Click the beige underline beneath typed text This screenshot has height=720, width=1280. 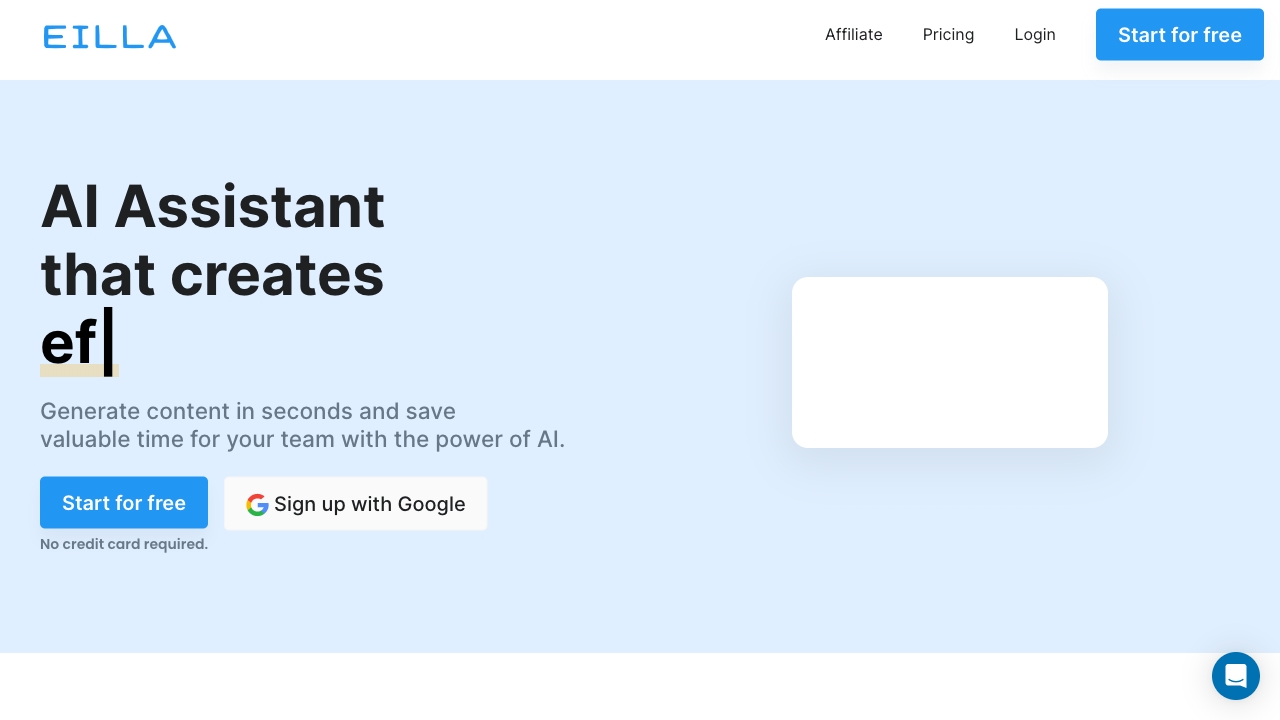79,371
